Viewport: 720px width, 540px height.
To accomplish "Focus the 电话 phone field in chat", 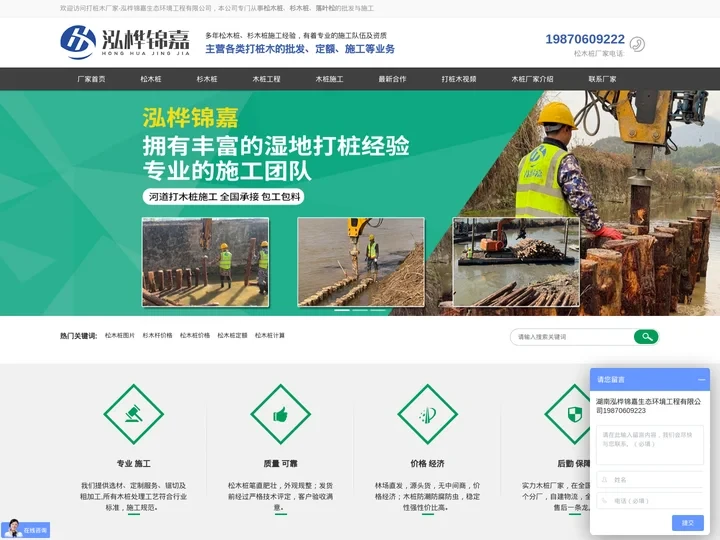I will pos(650,501).
